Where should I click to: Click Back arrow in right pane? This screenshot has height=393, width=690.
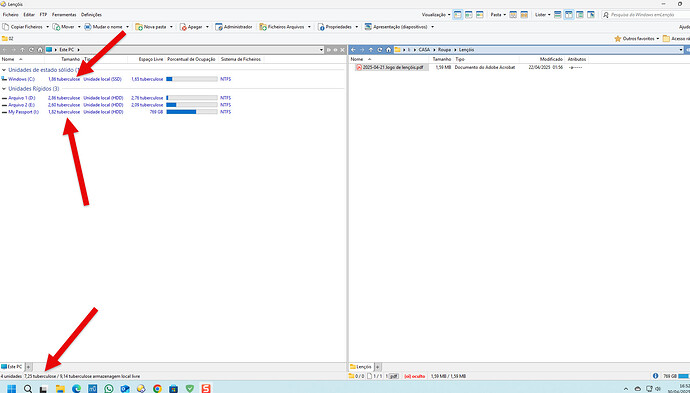[x=353, y=50]
